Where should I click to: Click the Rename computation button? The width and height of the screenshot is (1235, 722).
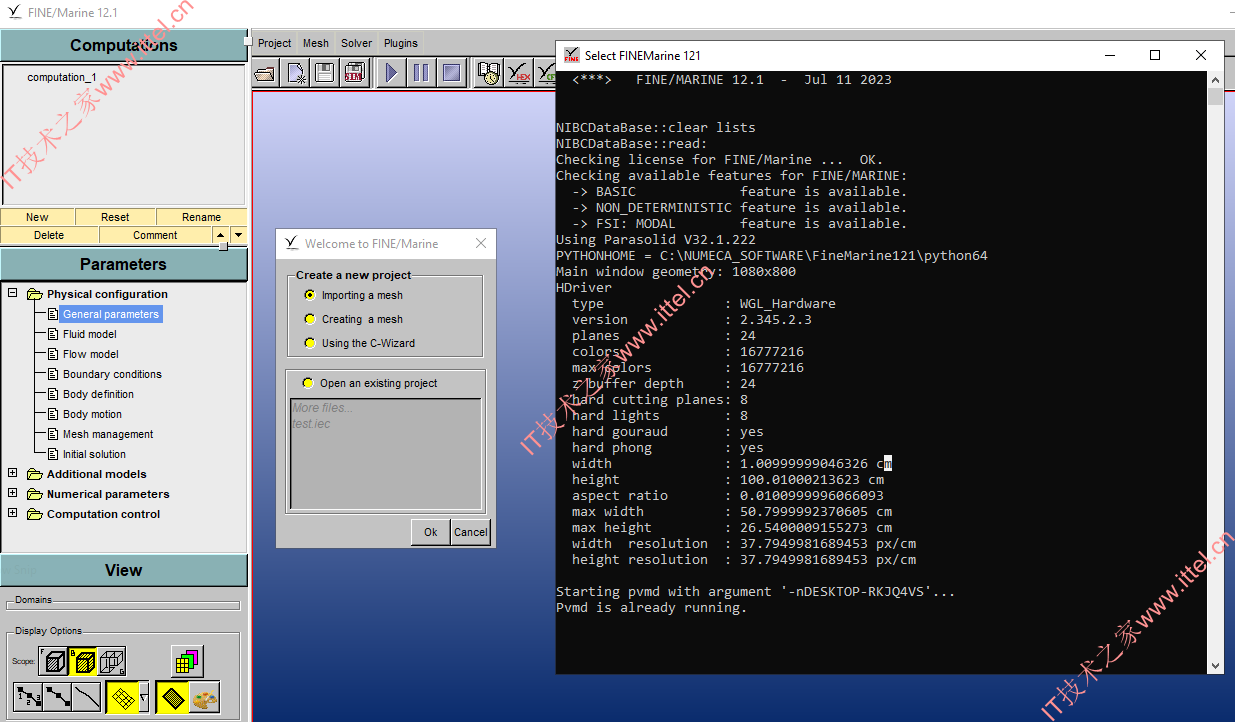click(x=201, y=217)
